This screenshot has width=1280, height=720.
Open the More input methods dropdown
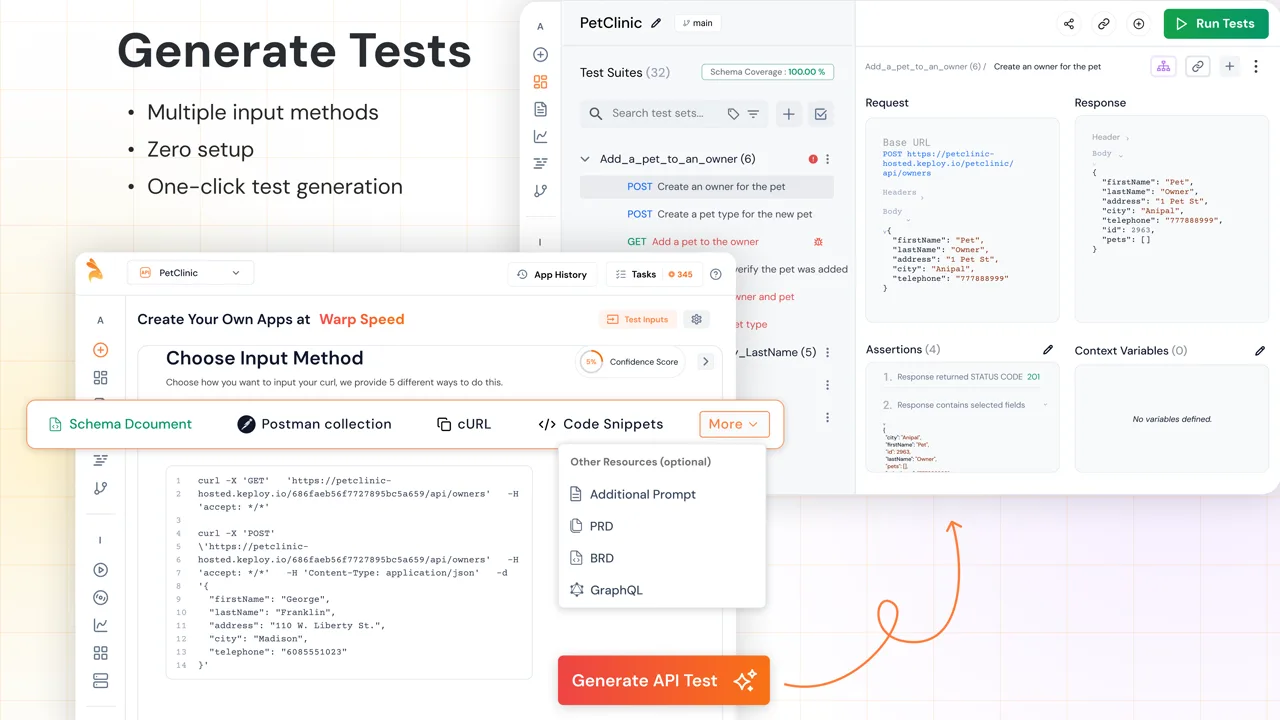click(734, 424)
